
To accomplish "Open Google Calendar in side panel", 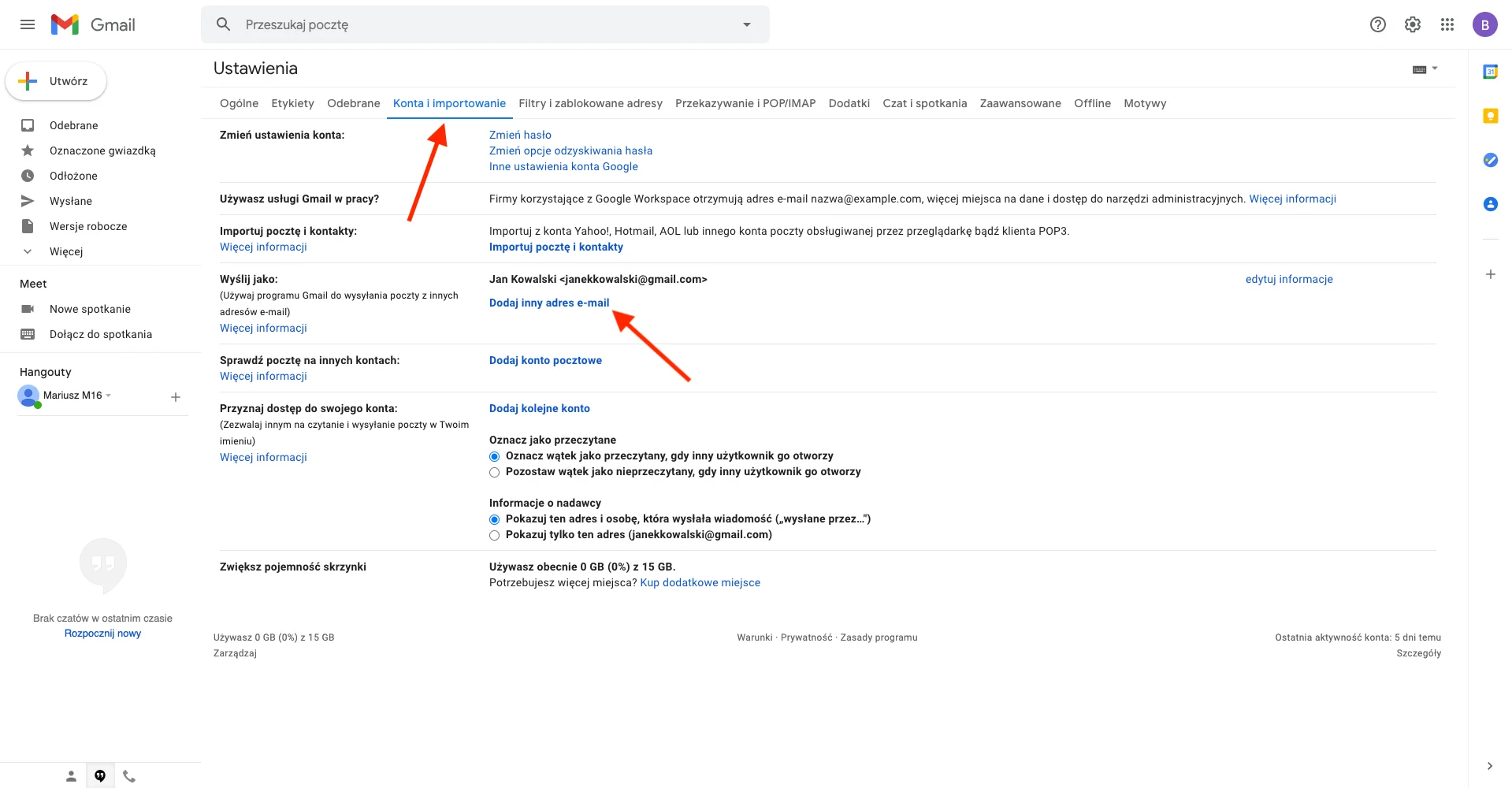I will pyautogui.click(x=1490, y=72).
